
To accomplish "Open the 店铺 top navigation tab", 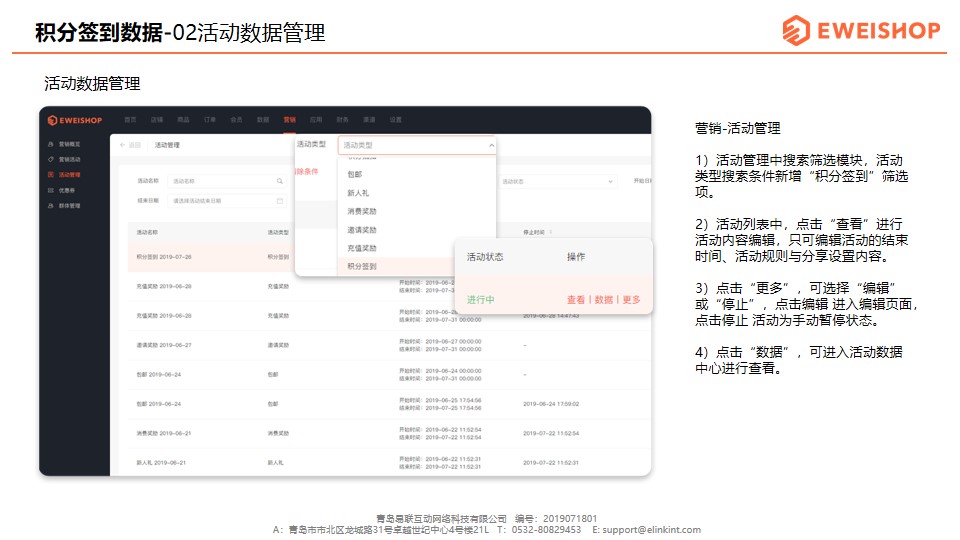I will click(x=157, y=120).
